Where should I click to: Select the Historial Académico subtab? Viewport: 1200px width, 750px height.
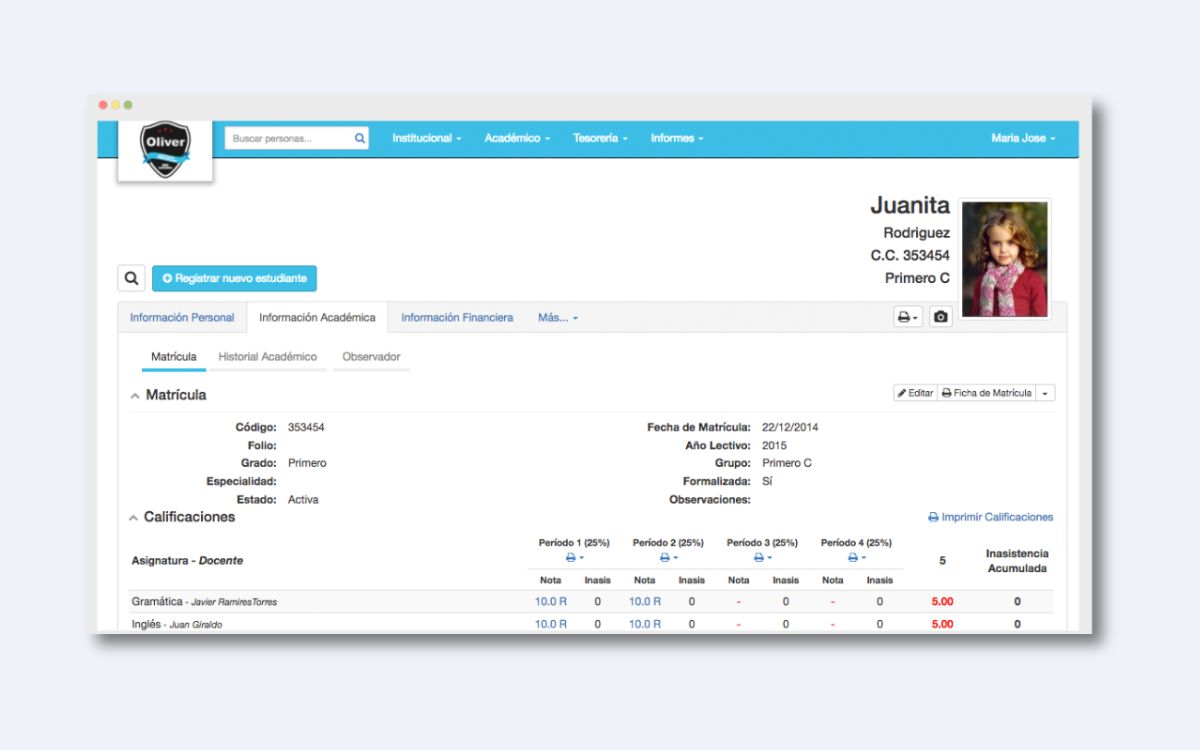pyautogui.click(x=267, y=357)
